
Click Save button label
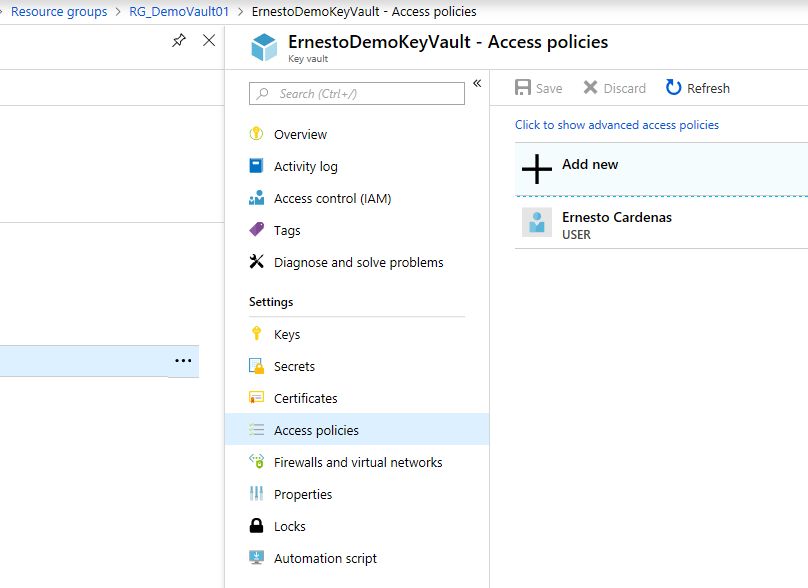[x=549, y=89]
